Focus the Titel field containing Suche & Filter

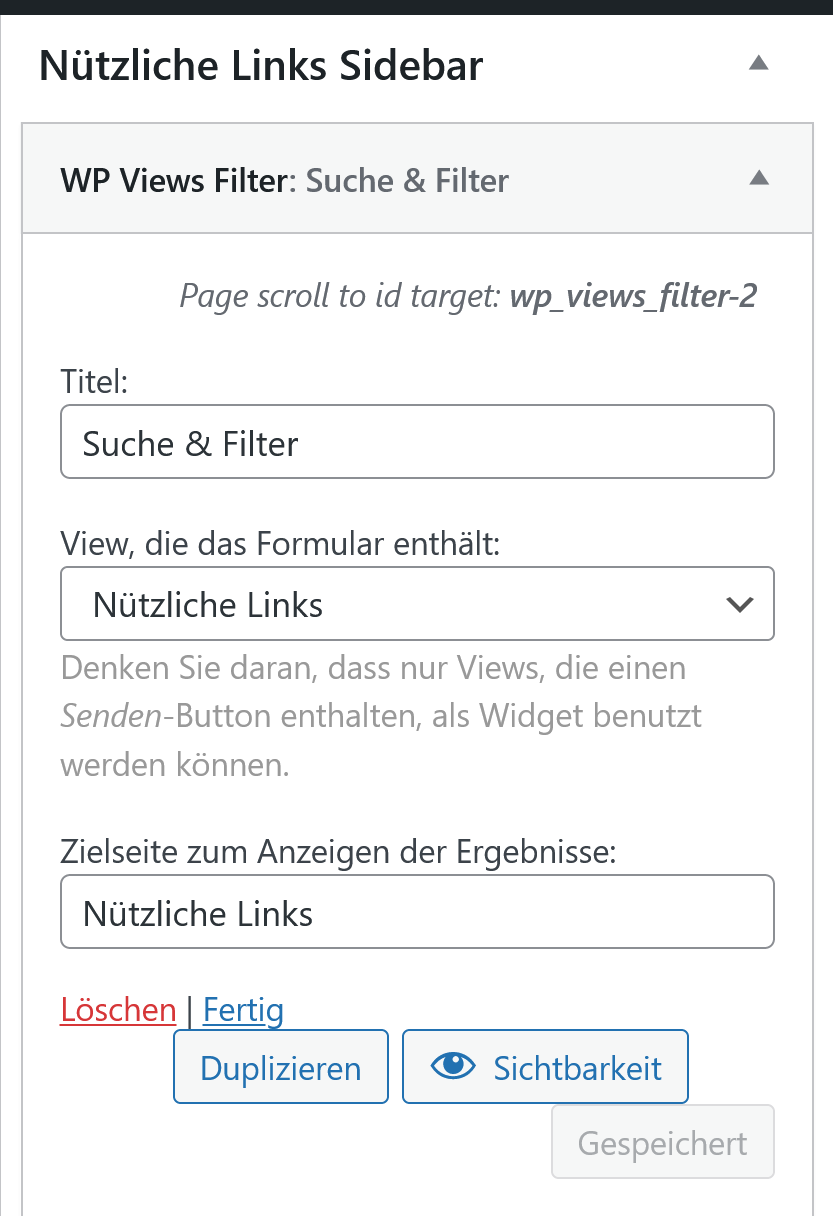[417, 441]
